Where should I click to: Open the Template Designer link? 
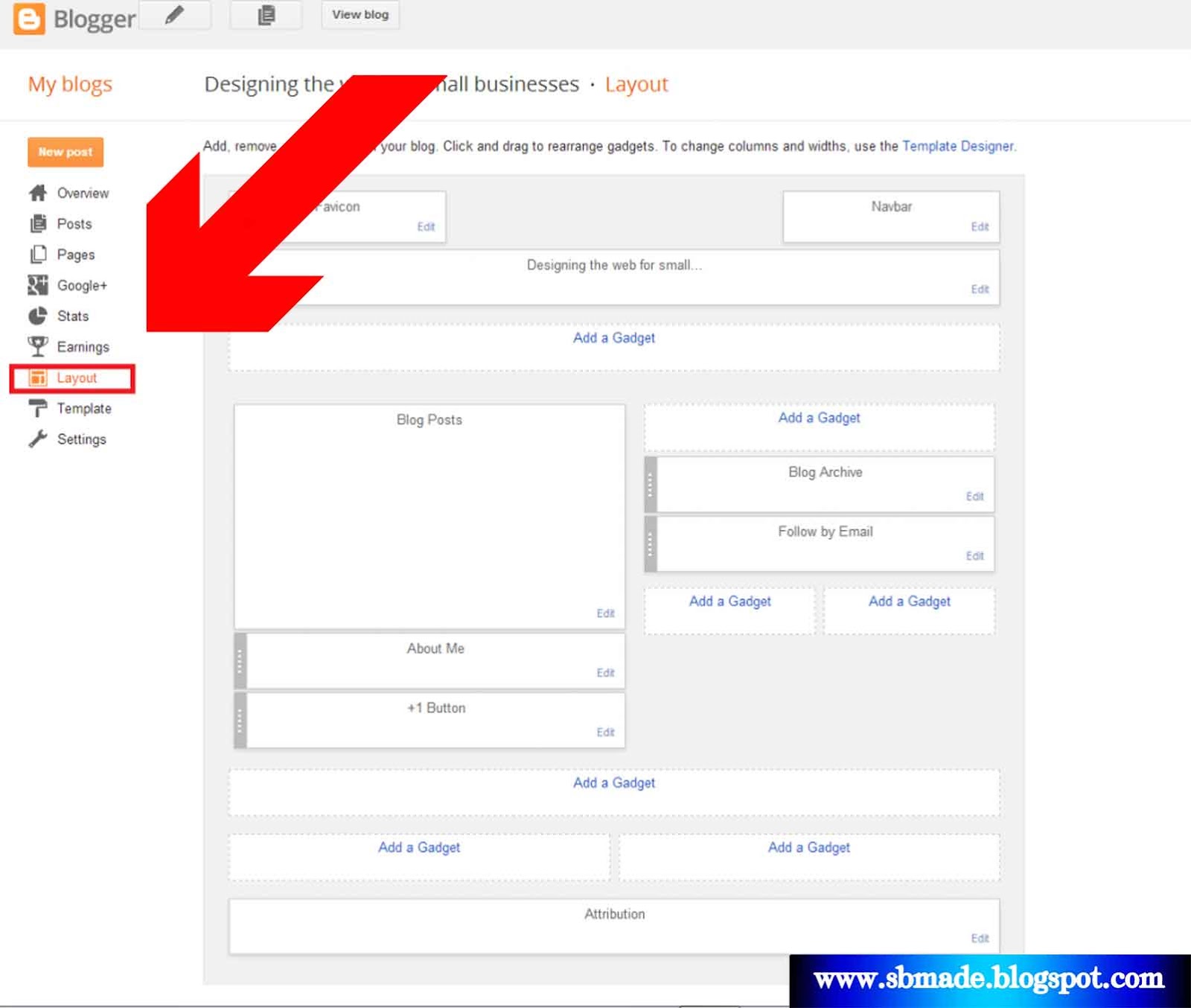tap(958, 146)
